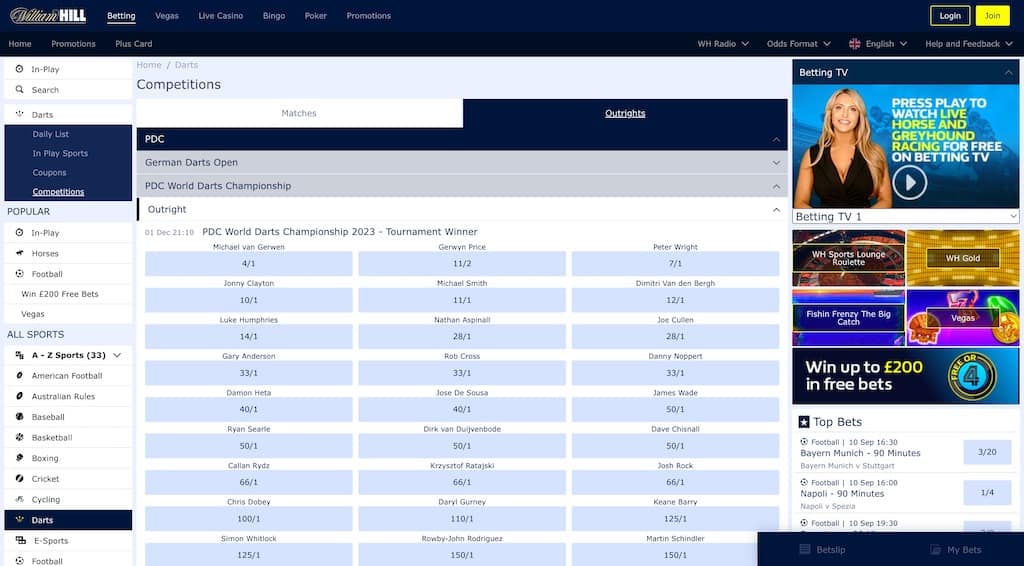
Task: Click the Cycling icon in sports list
Action: click(20, 499)
